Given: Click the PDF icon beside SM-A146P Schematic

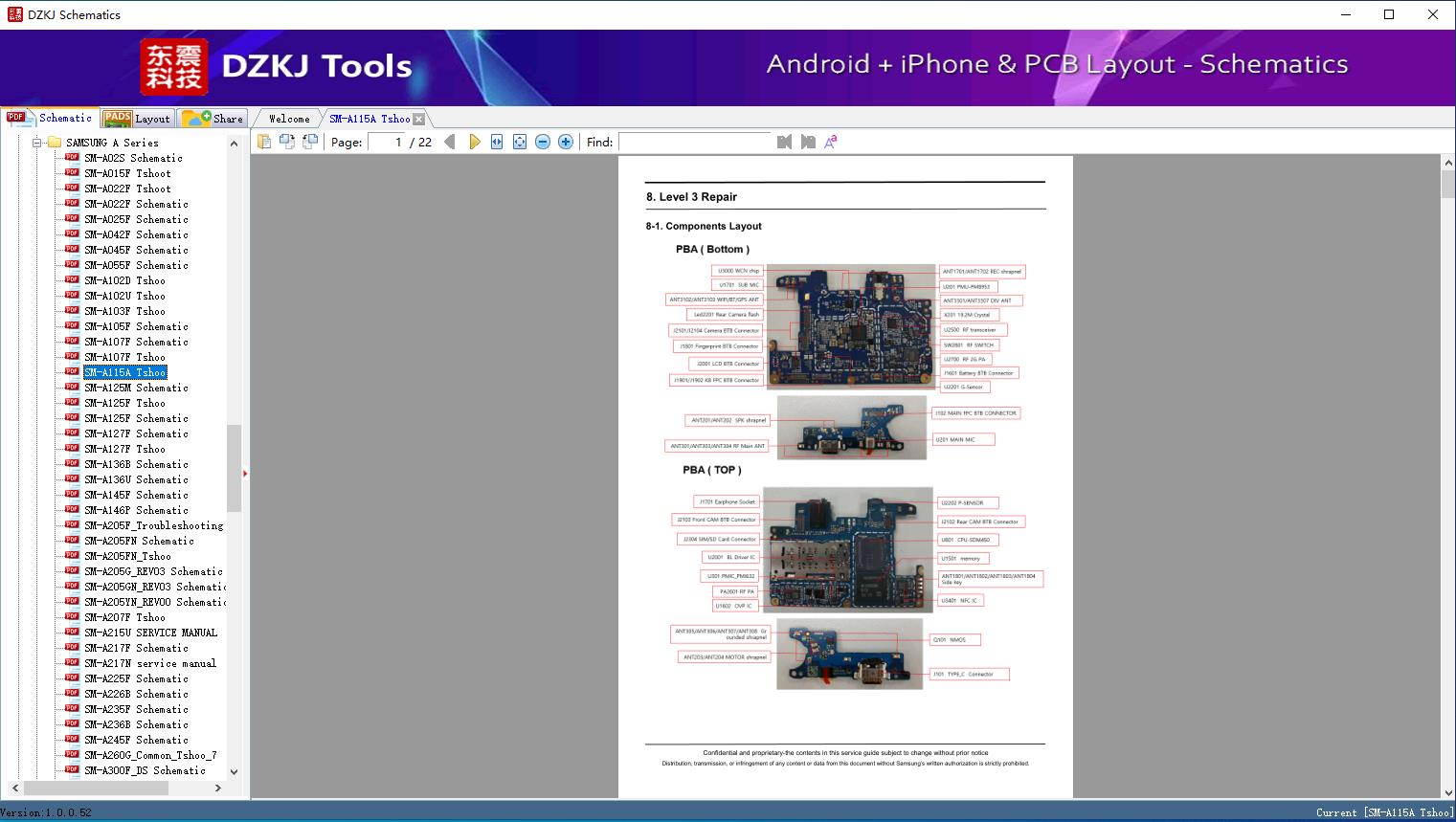Looking at the screenshot, I should point(72,510).
